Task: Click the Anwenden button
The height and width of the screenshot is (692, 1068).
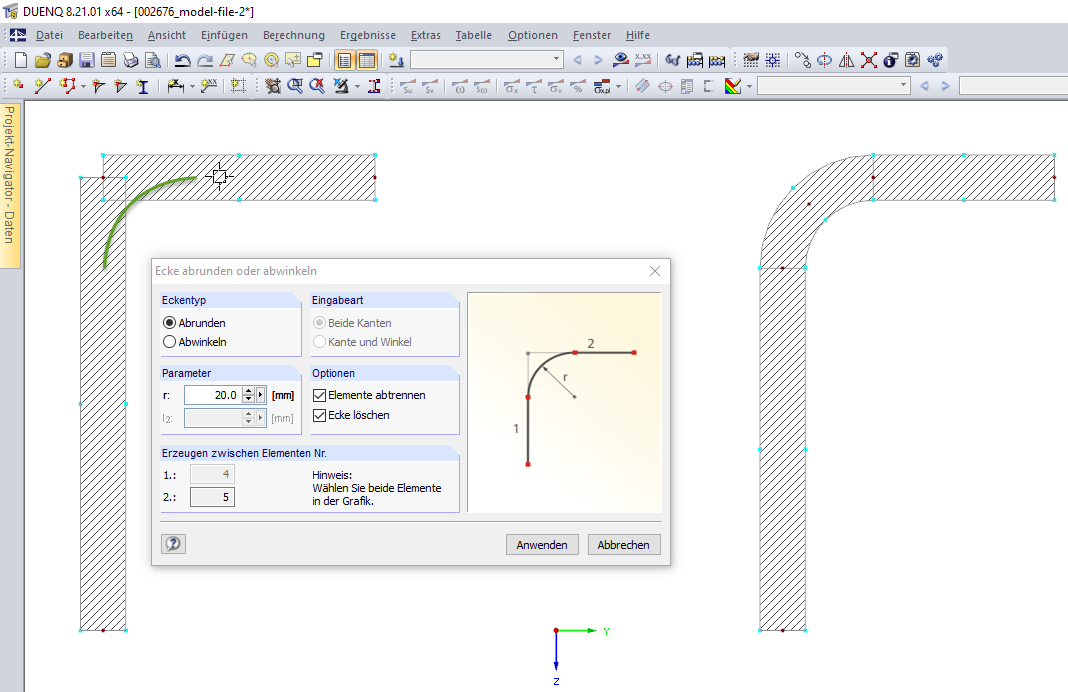Action: [x=542, y=544]
